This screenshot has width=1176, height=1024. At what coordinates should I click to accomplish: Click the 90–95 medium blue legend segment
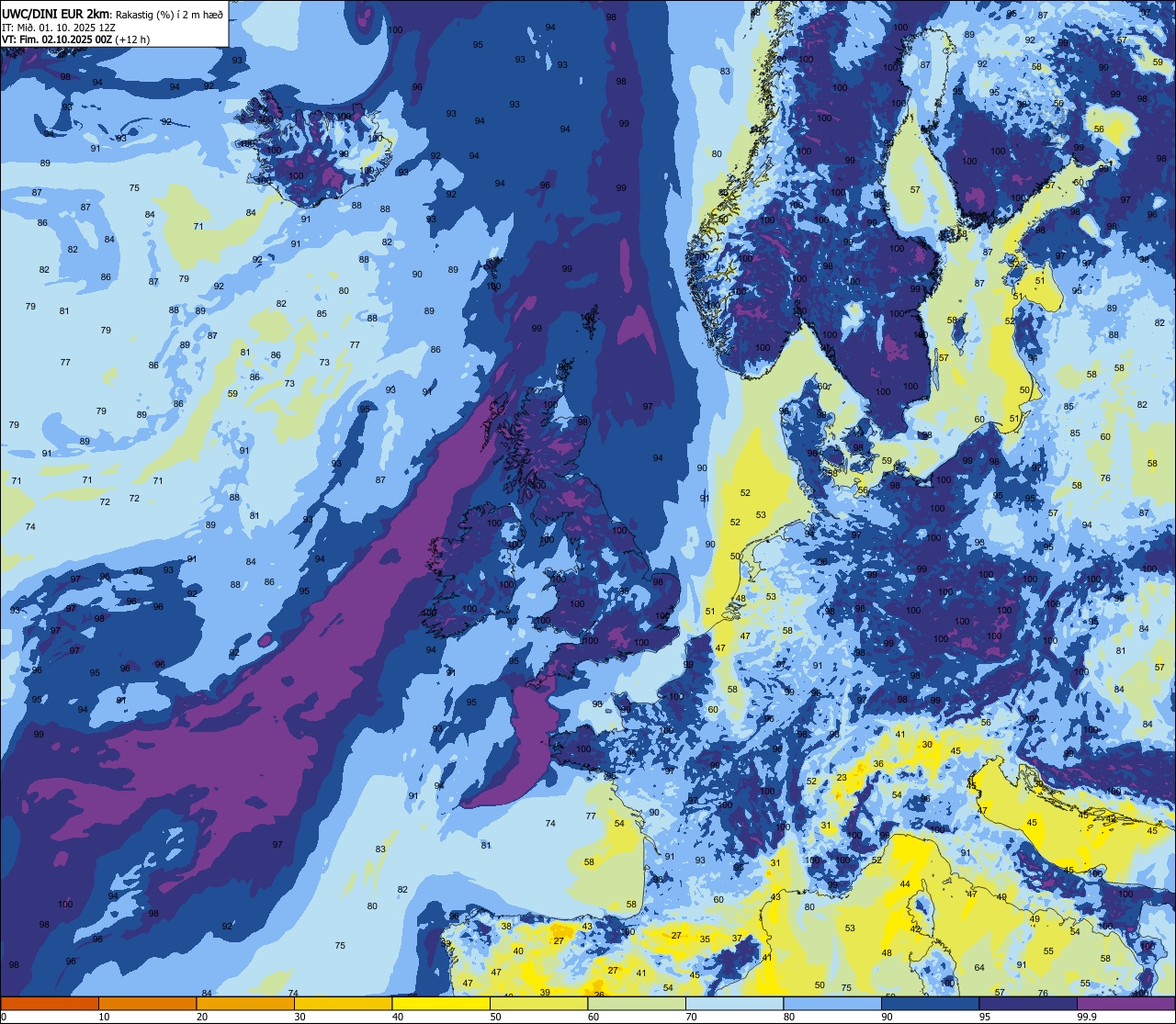point(930,1003)
